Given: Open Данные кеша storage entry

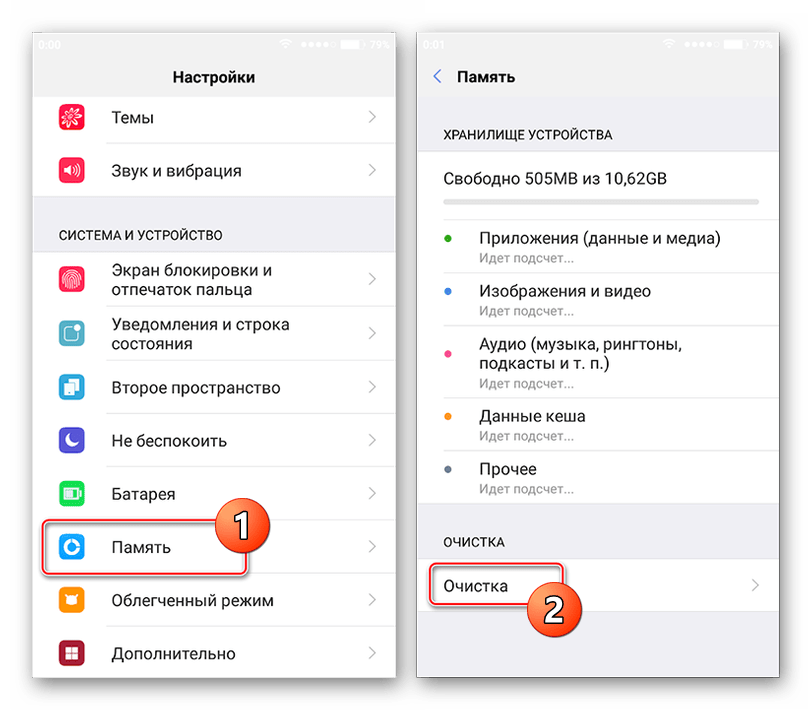Looking at the screenshot, I should click(598, 425).
